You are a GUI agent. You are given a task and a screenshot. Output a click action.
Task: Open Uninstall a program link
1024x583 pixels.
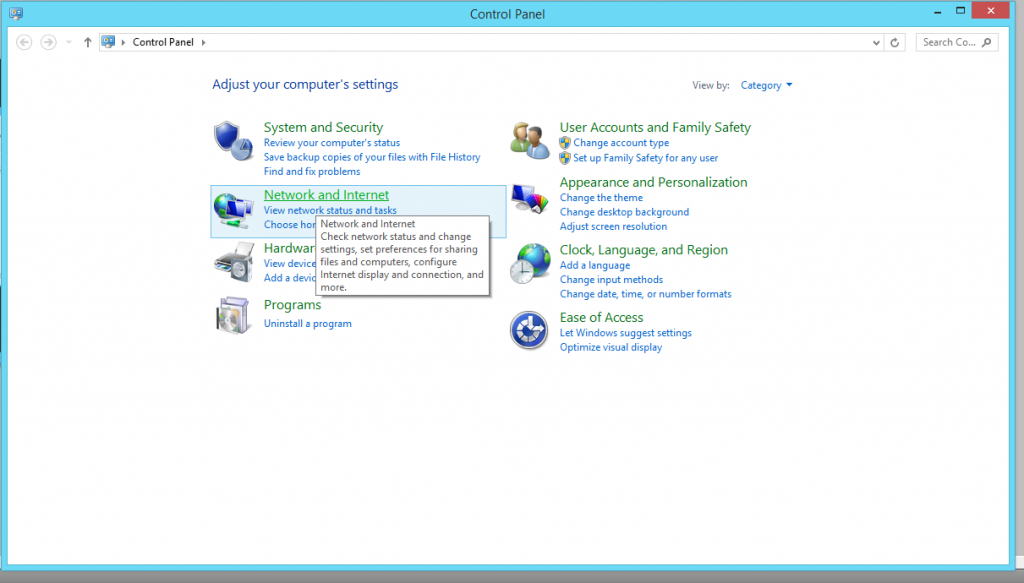click(307, 324)
